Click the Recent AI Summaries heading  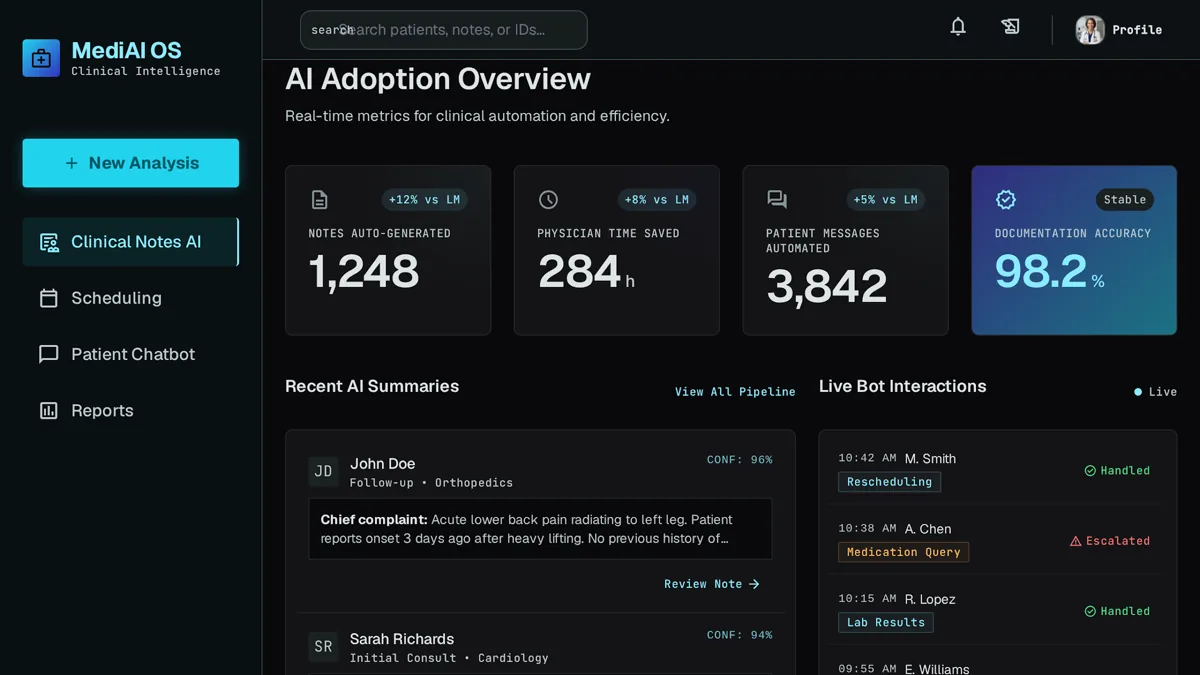click(x=372, y=386)
